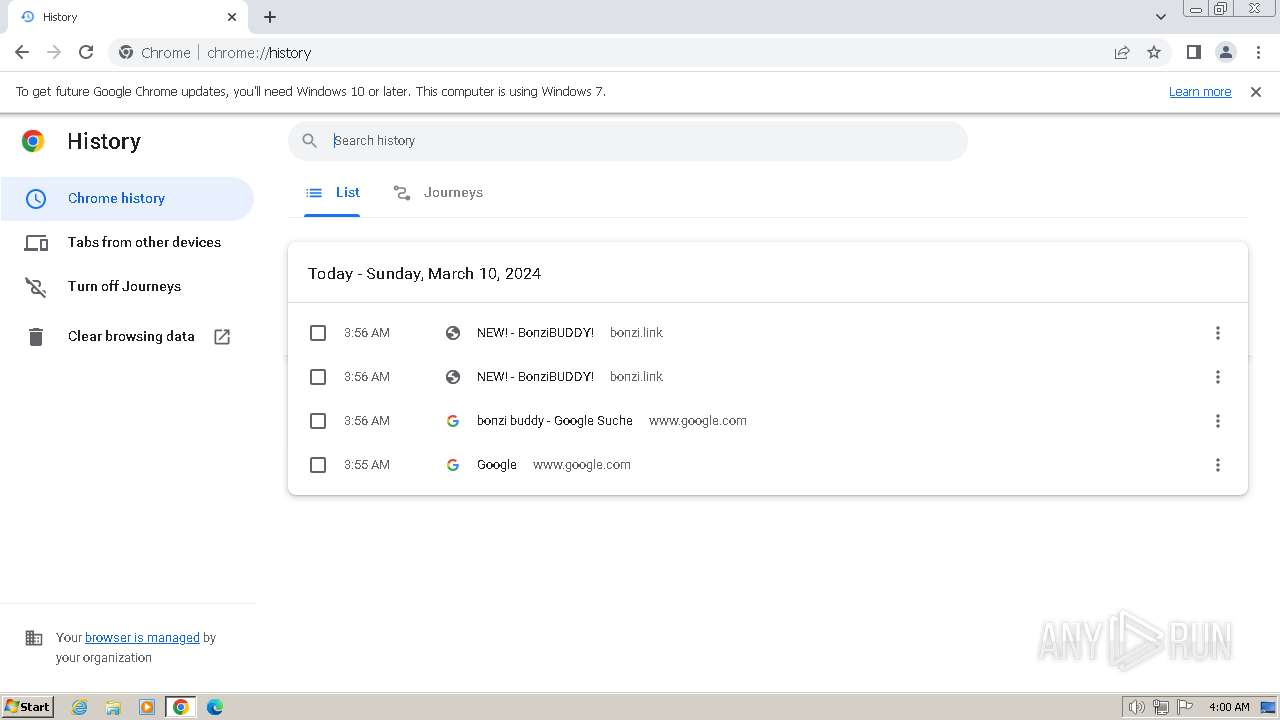
Task: Open File Explorer from taskbar
Action: tap(113, 707)
